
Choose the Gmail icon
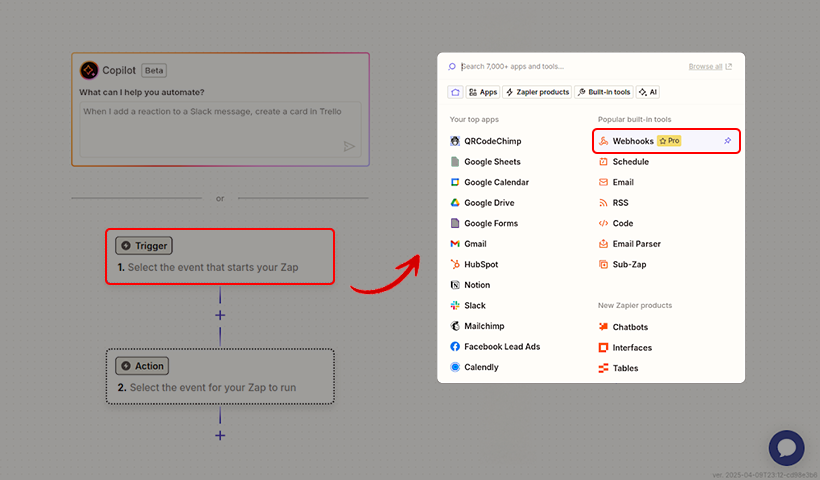click(x=455, y=244)
